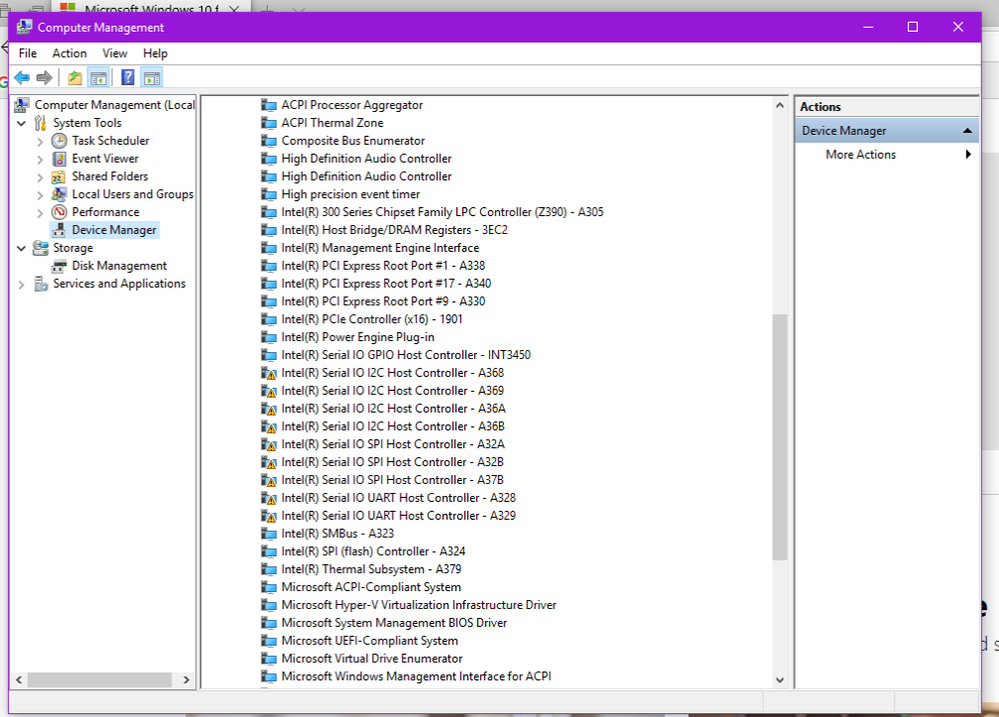Select Intel(R) PCIe Controller (x16) - 1901

pos(372,319)
